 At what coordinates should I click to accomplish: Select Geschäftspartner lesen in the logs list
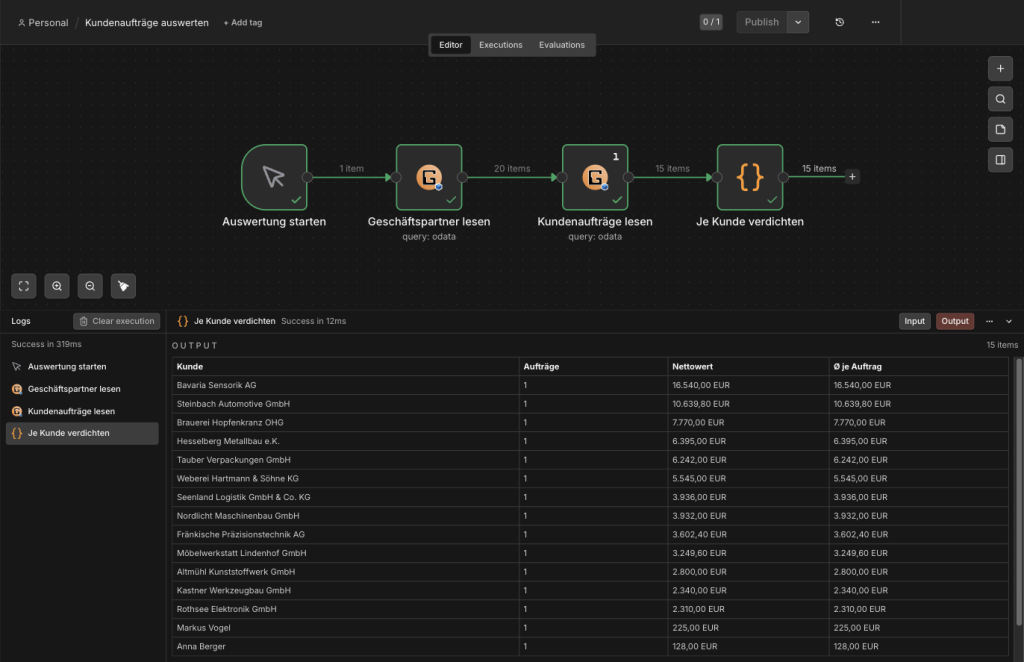(x=82, y=389)
